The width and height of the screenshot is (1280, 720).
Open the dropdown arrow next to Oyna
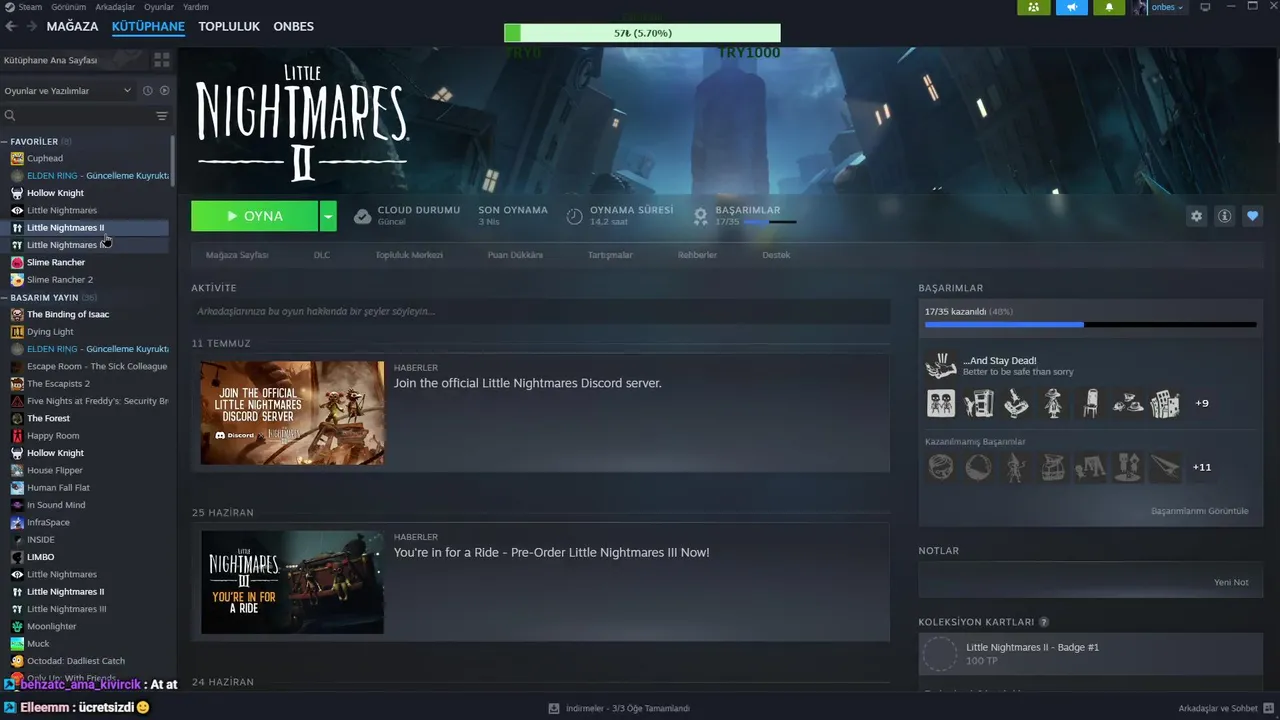(328, 216)
